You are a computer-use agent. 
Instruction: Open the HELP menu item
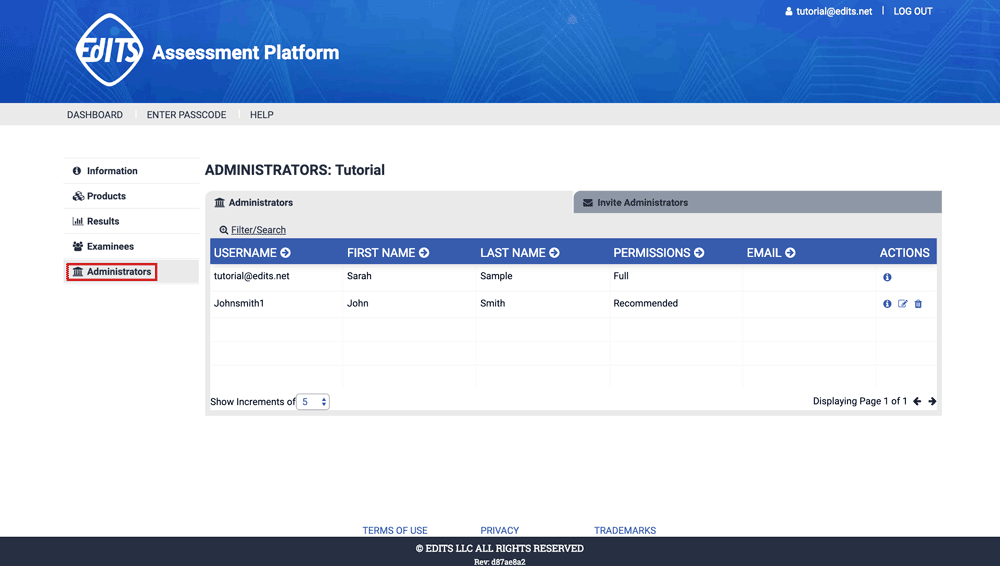pyautogui.click(x=261, y=115)
